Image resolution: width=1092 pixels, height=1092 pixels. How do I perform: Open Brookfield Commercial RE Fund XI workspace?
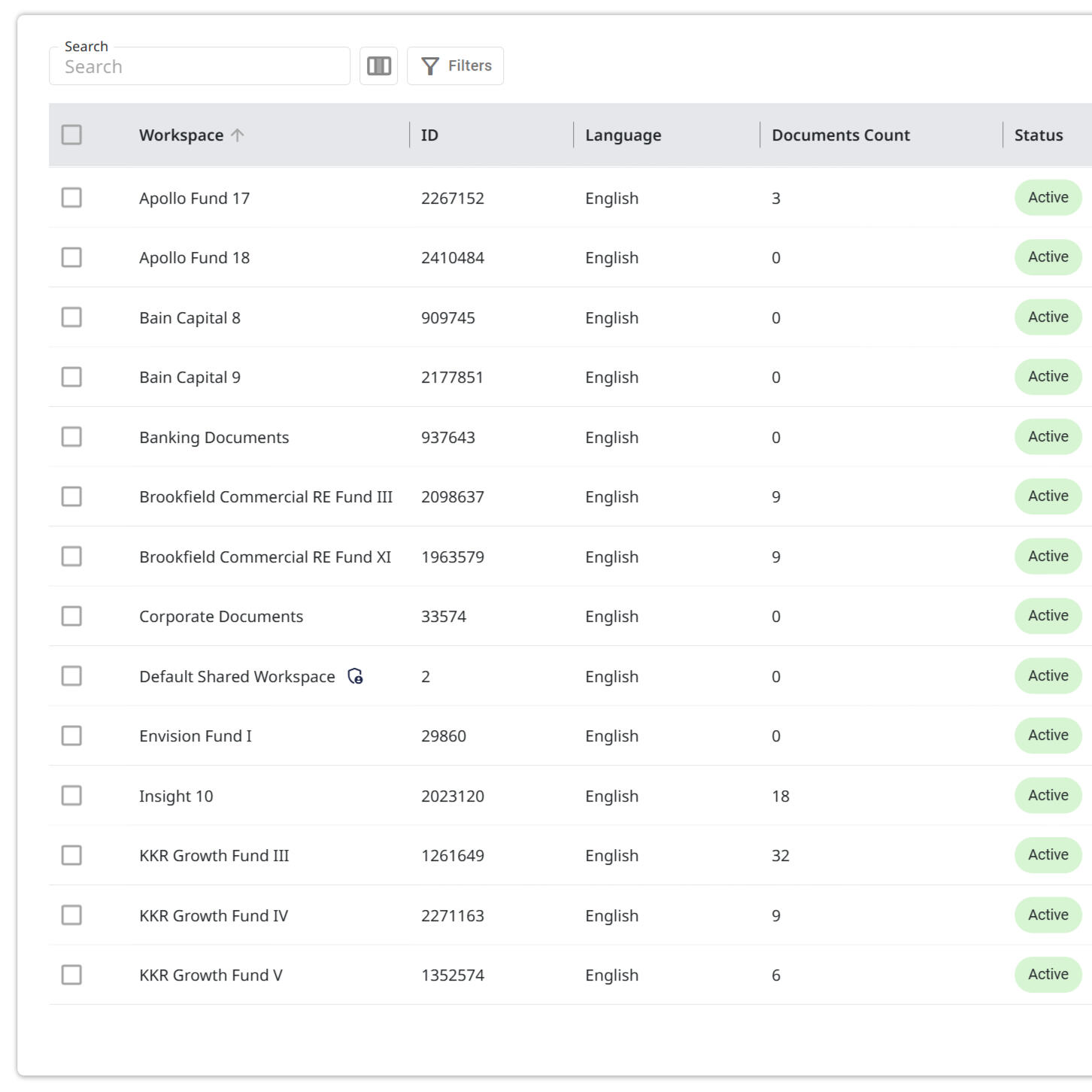(265, 557)
